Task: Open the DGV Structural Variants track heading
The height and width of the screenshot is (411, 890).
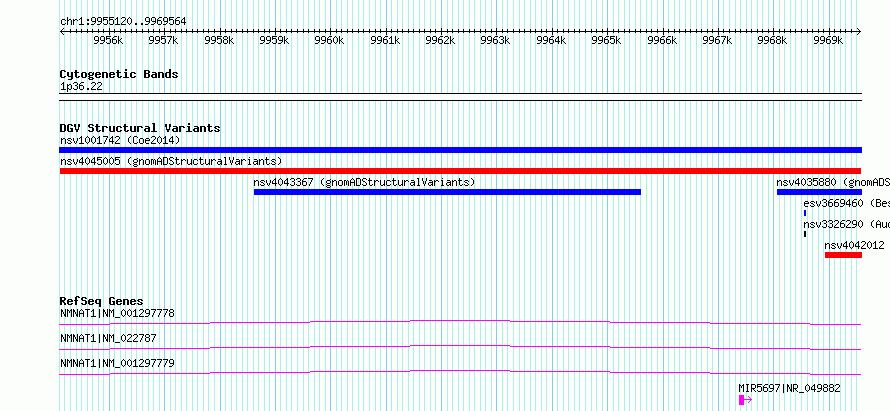Action: pos(140,128)
